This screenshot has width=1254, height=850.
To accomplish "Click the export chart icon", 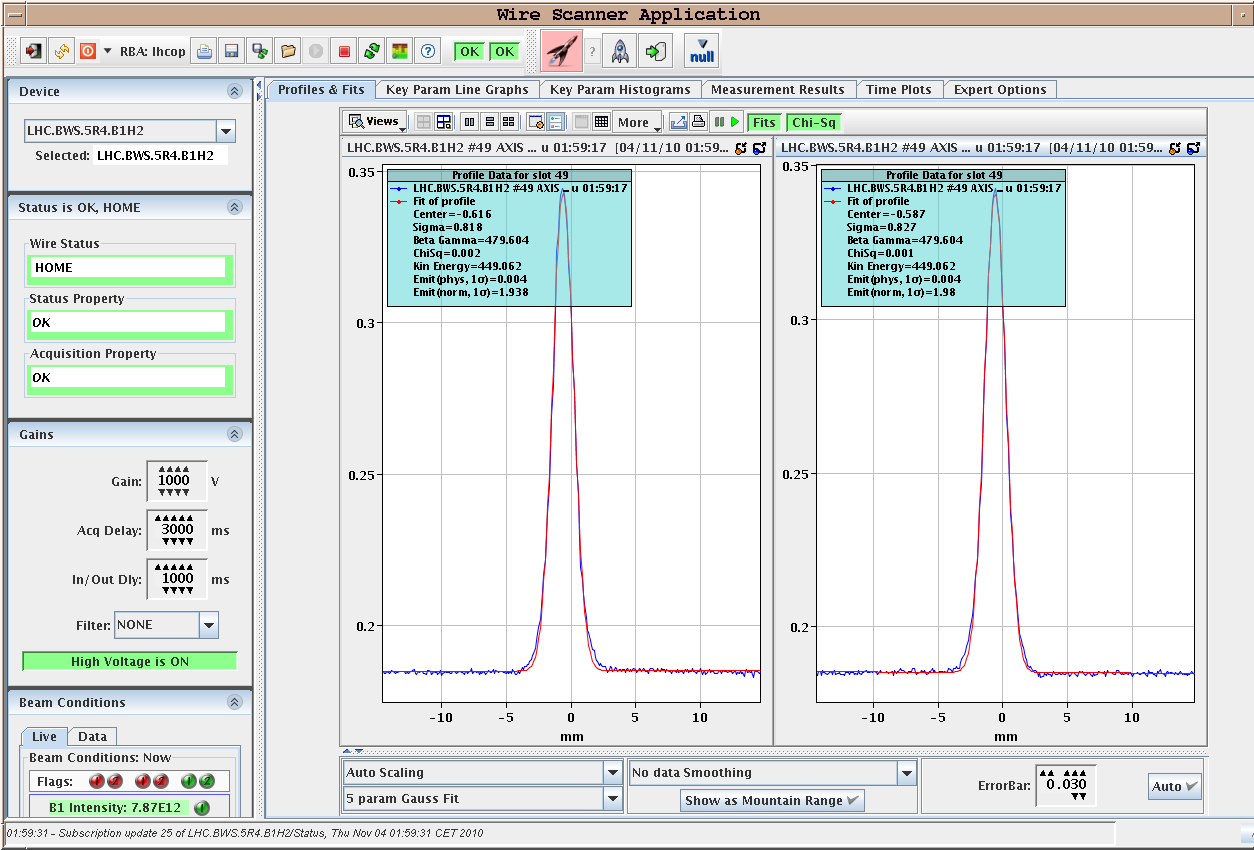I will coord(679,122).
